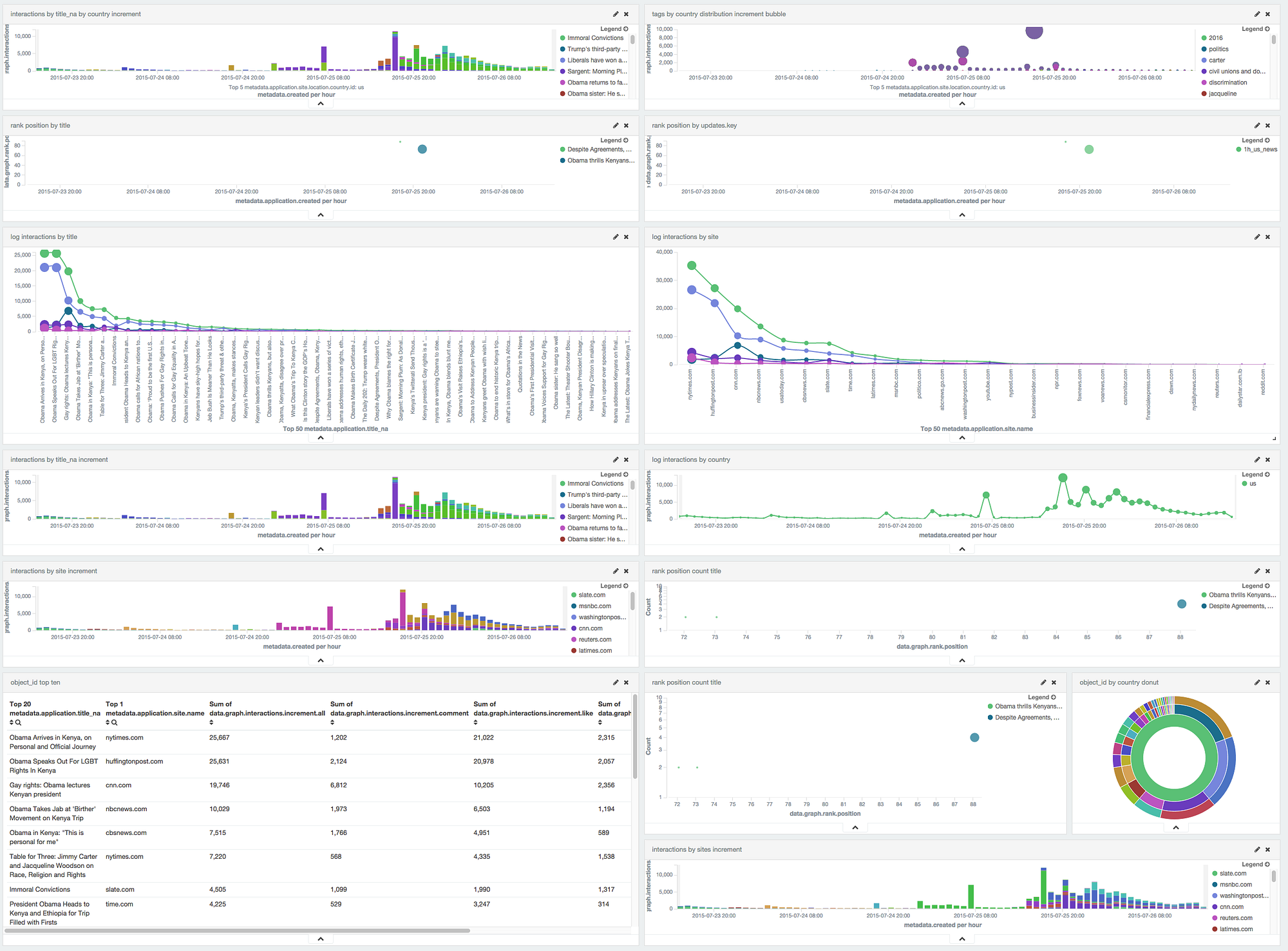Toggle legend in 'interactions by title_na by country increment'
Viewport: 1288px width, 951px height.
coord(614,29)
